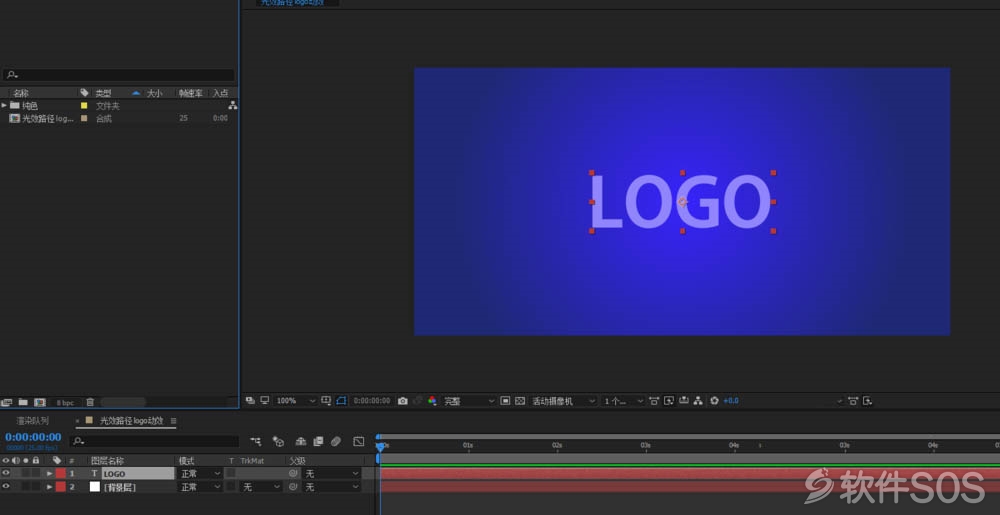Click the red label color of LOGO layer

[x=61, y=474]
